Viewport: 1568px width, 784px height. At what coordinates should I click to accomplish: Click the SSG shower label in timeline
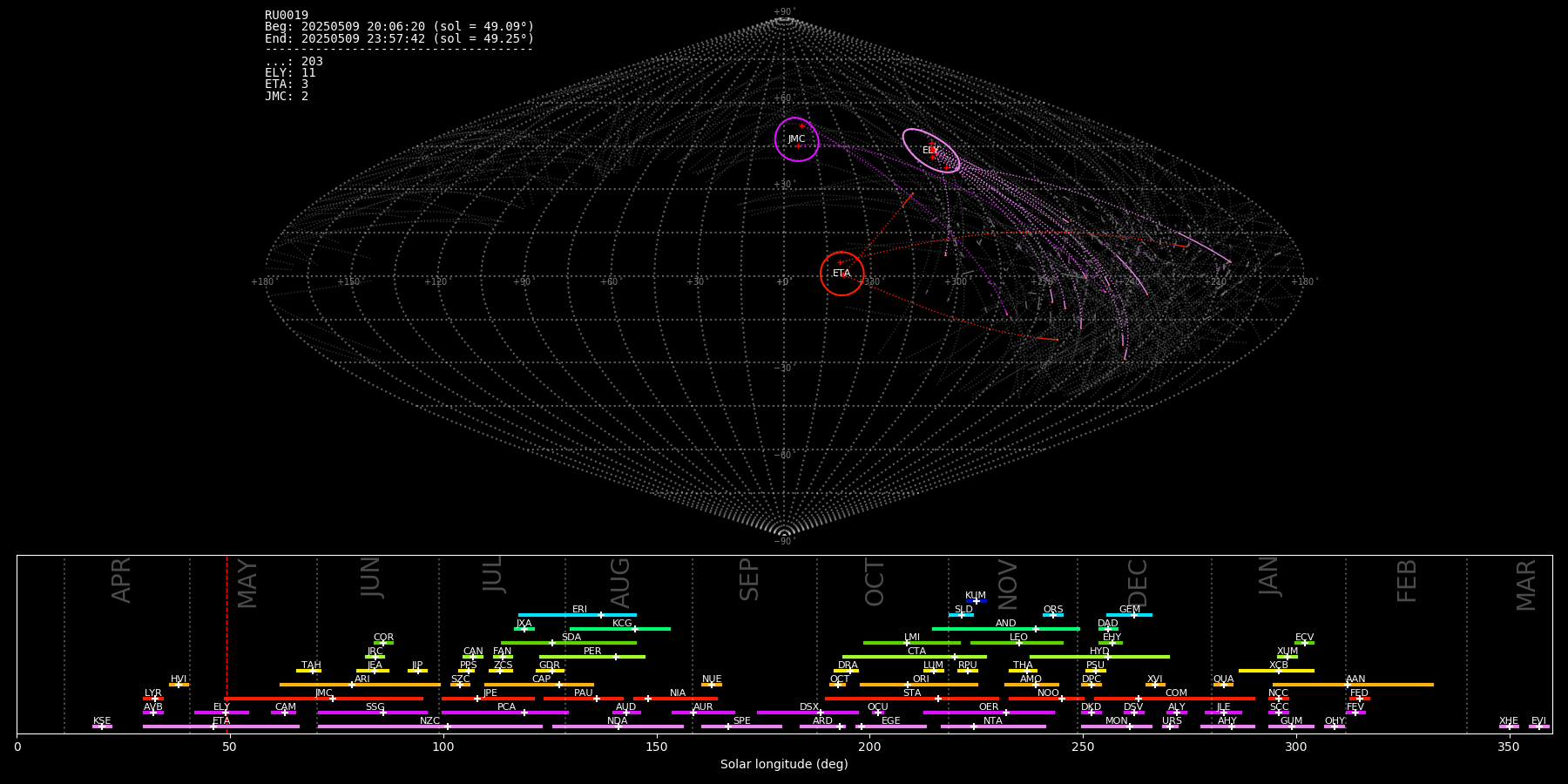[375, 707]
